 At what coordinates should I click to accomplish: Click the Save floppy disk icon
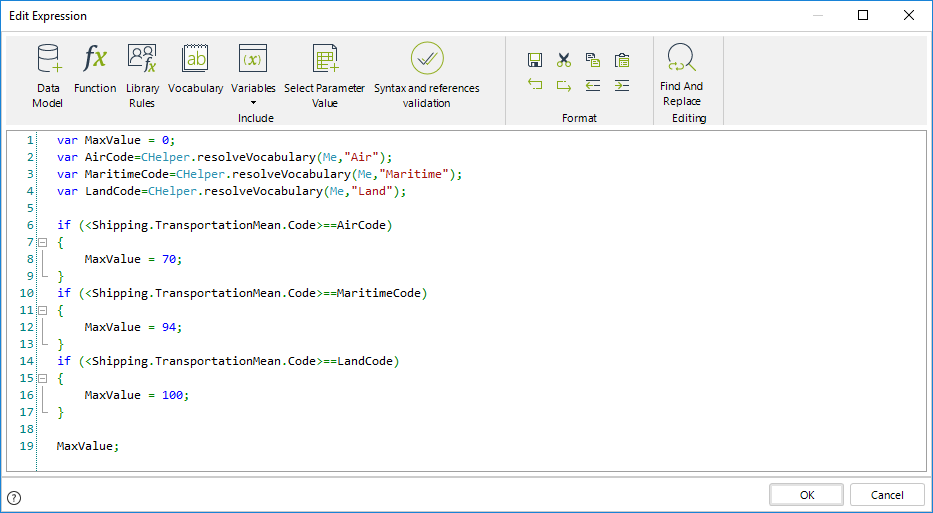pyautogui.click(x=534, y=60)
